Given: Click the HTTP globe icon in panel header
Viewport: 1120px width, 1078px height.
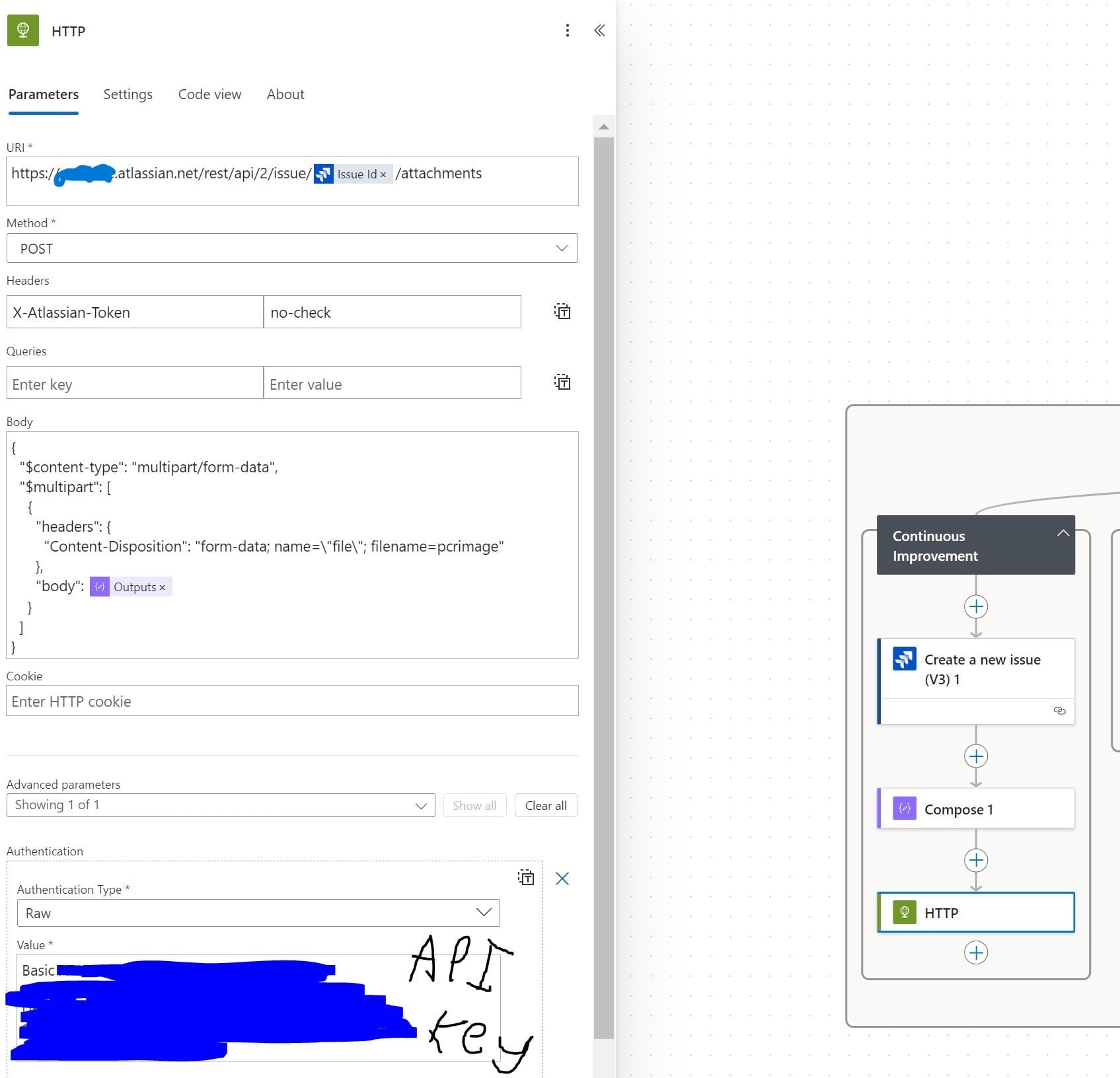Looking at the screenshot, I should [x=23, y=30].
